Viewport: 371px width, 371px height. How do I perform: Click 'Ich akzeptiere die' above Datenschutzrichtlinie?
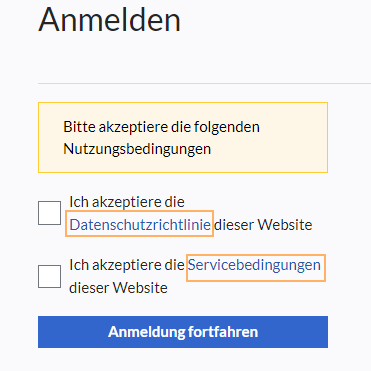click(x=127, y=202)
